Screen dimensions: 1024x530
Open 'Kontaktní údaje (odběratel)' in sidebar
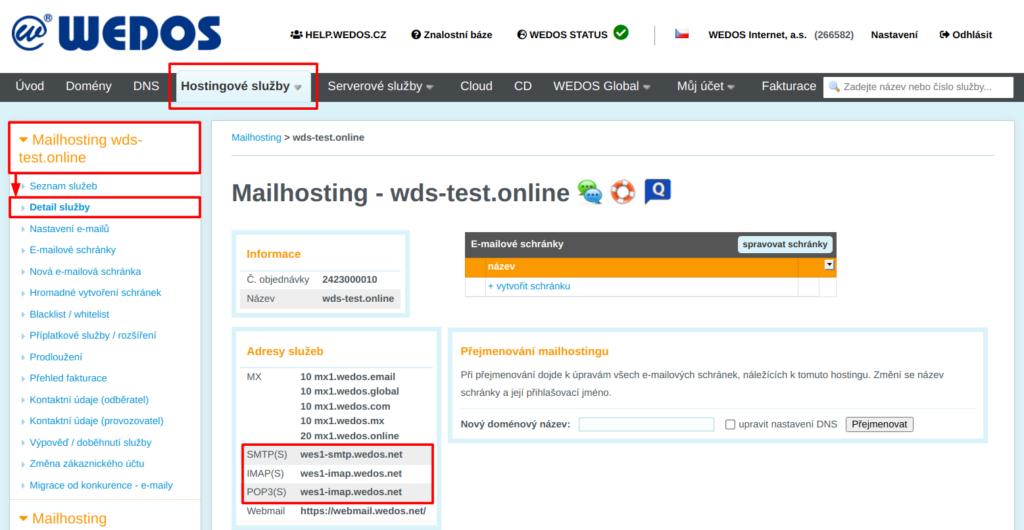tap(89, 399)
